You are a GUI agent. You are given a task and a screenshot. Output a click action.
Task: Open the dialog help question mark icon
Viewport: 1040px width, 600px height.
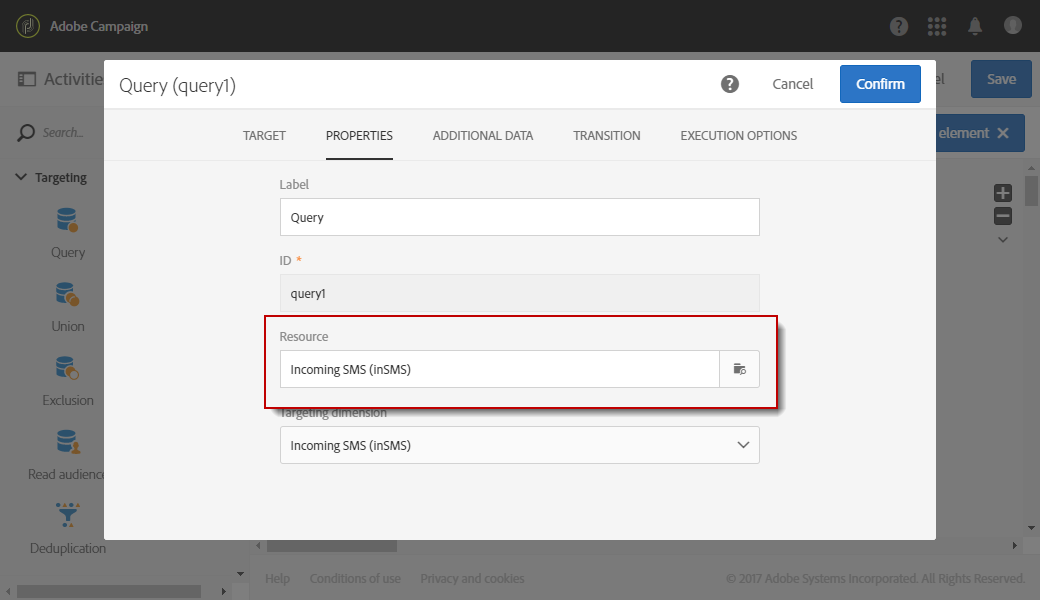coord(730,84)
